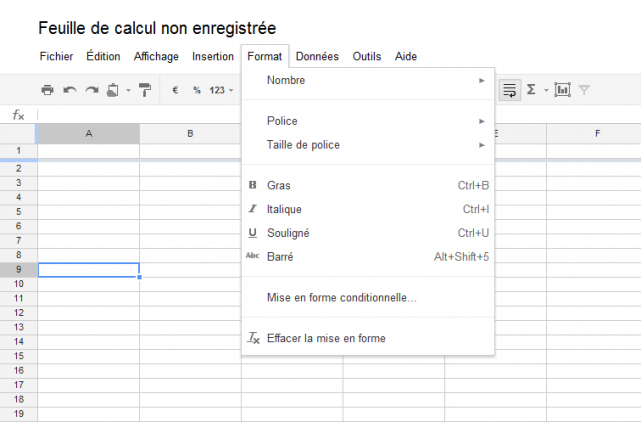Open the Données menu
The width and height of the screenshot is (641, 422).
pos(317,57)
